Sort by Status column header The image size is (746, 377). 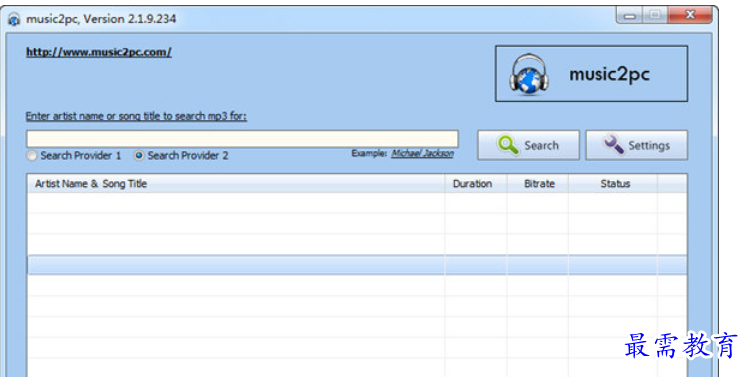click(613, 184)
